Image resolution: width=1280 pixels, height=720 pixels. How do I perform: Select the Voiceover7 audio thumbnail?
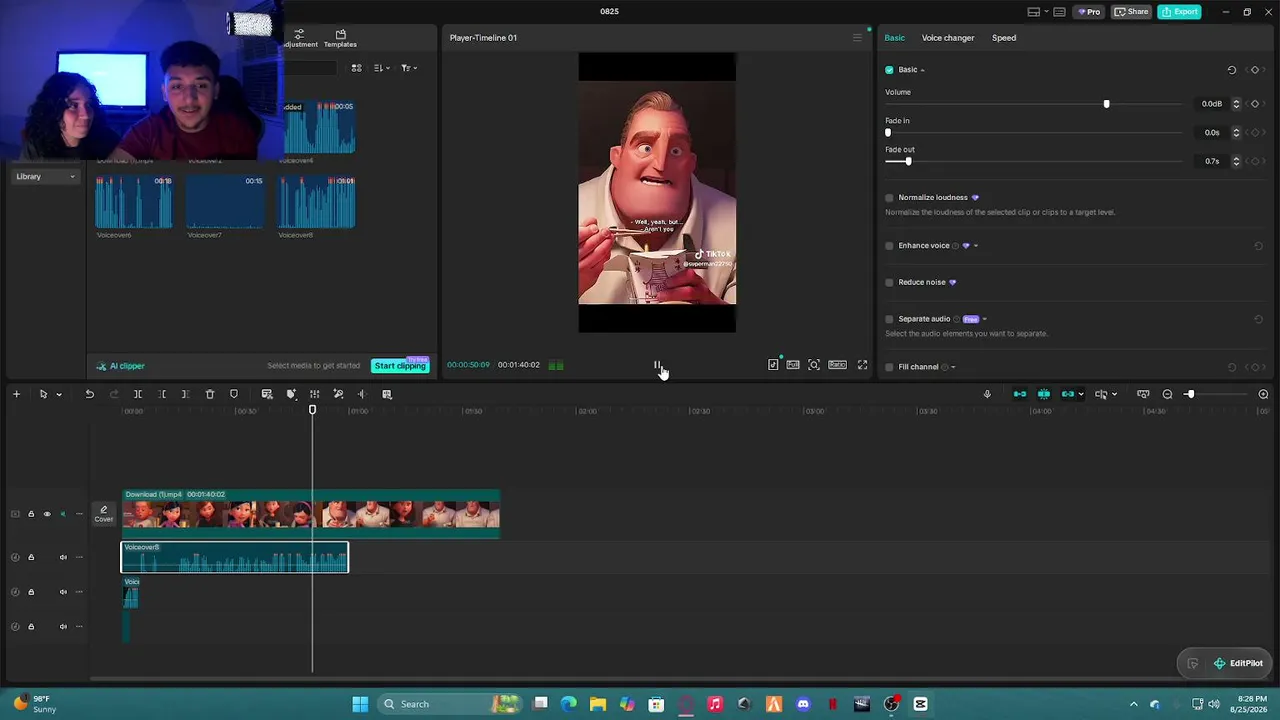[x=225, y=203]
